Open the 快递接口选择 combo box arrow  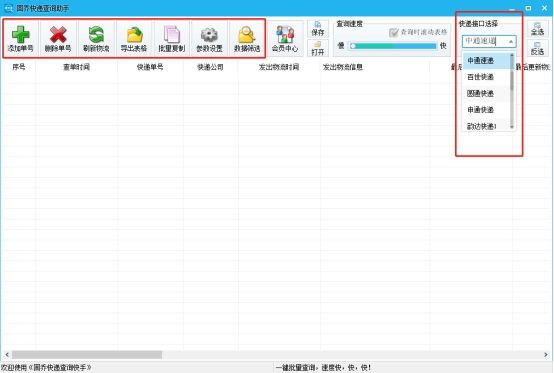(x=511, y=42)
